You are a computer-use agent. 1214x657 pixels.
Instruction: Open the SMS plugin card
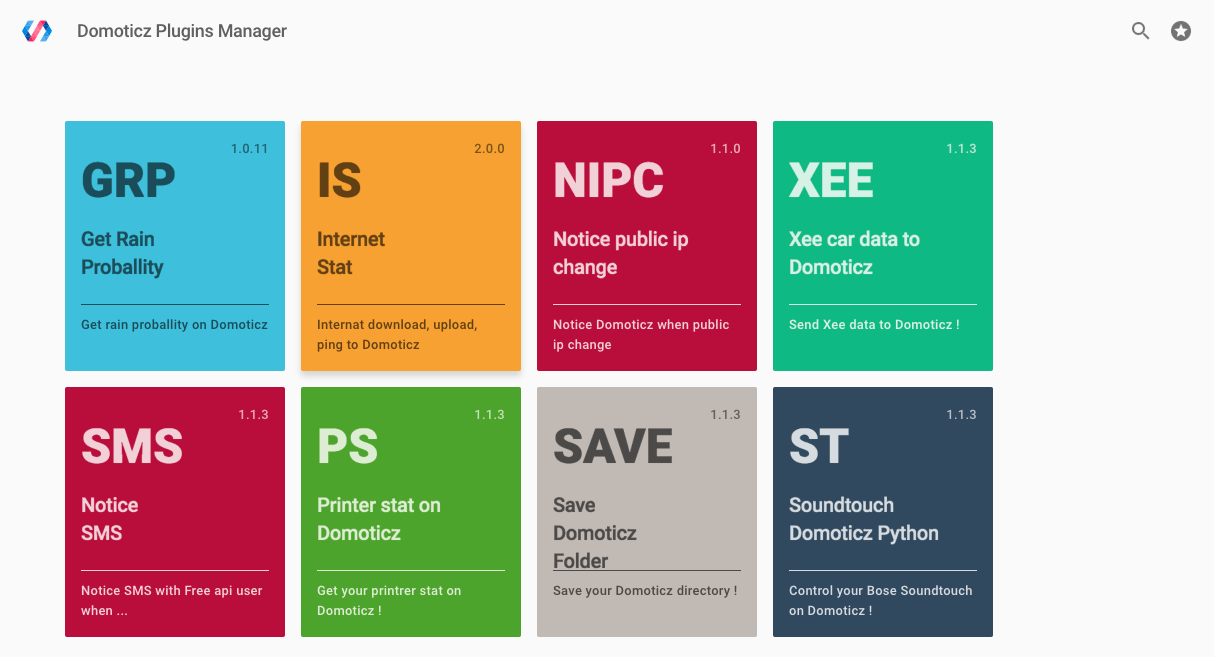[x=175, y=512]
